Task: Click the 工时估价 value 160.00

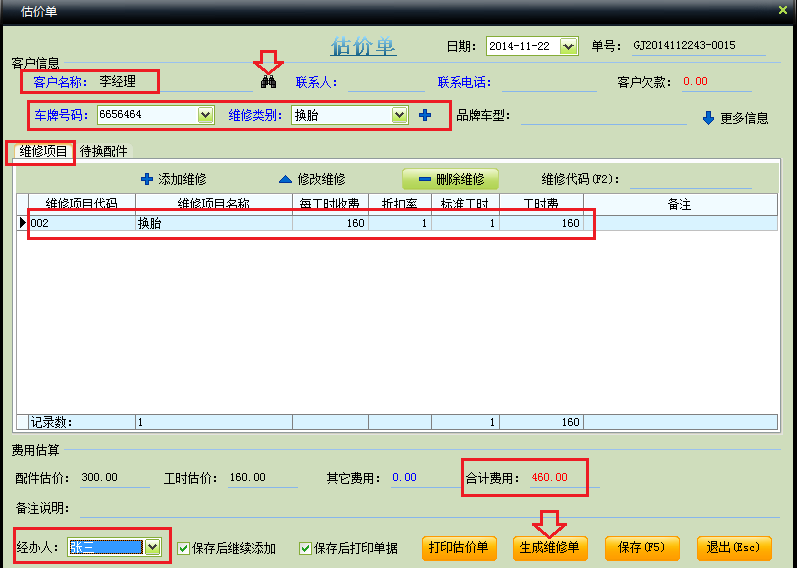Action: [x=248, y=477]
